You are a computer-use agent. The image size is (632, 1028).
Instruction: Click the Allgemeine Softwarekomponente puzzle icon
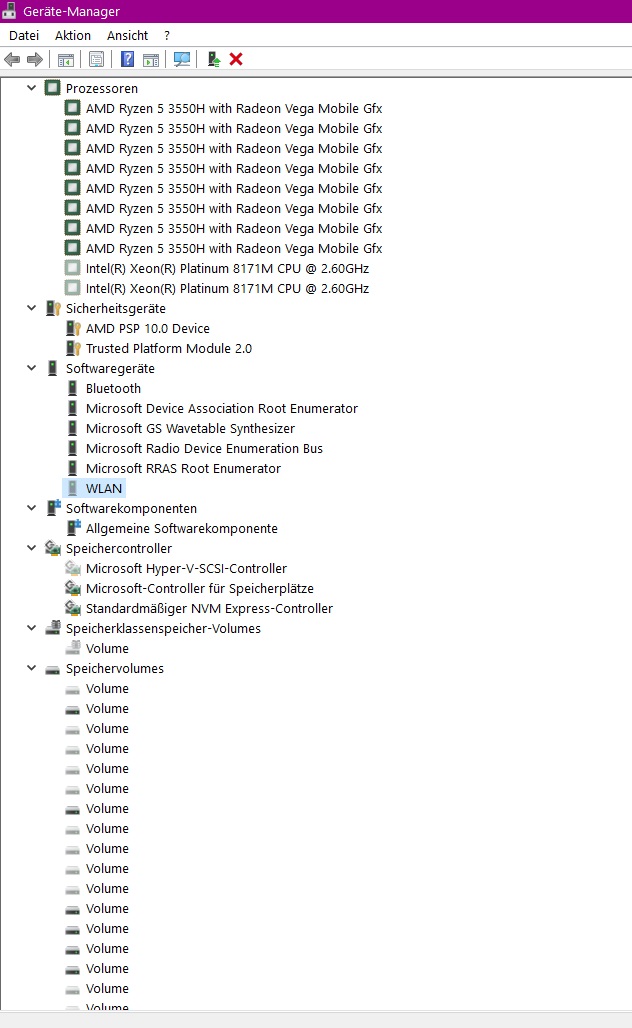(73, 528)
